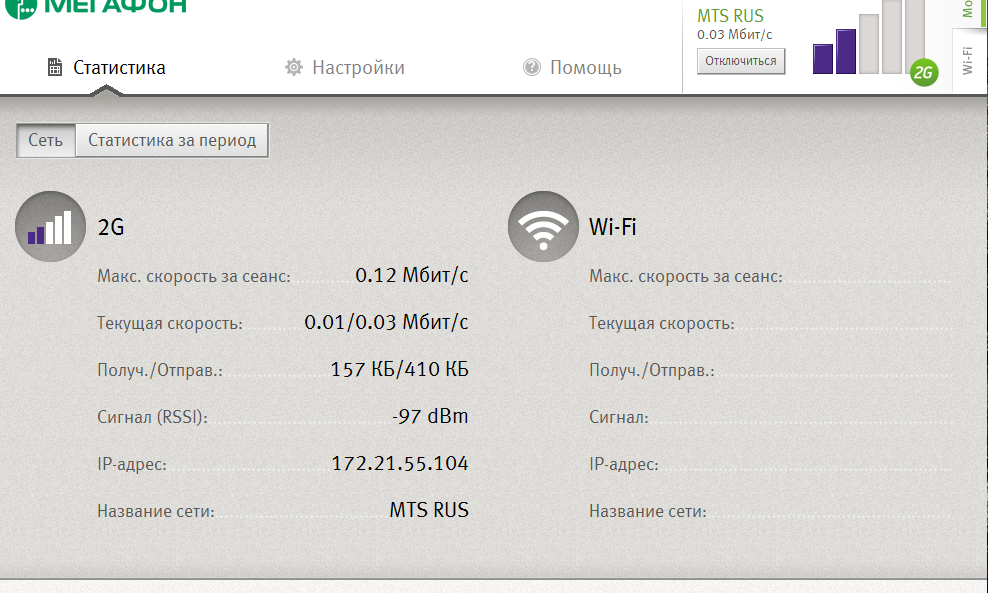
Task: Click the Wi-Fi label Получ./Отправ.
Action: [652, 371]
